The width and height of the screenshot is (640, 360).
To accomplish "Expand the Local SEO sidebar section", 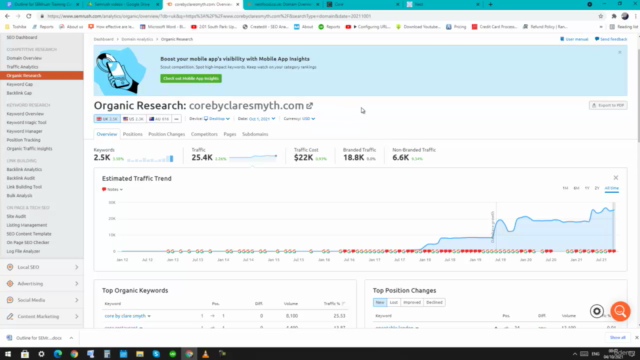I will pos(42,267).
